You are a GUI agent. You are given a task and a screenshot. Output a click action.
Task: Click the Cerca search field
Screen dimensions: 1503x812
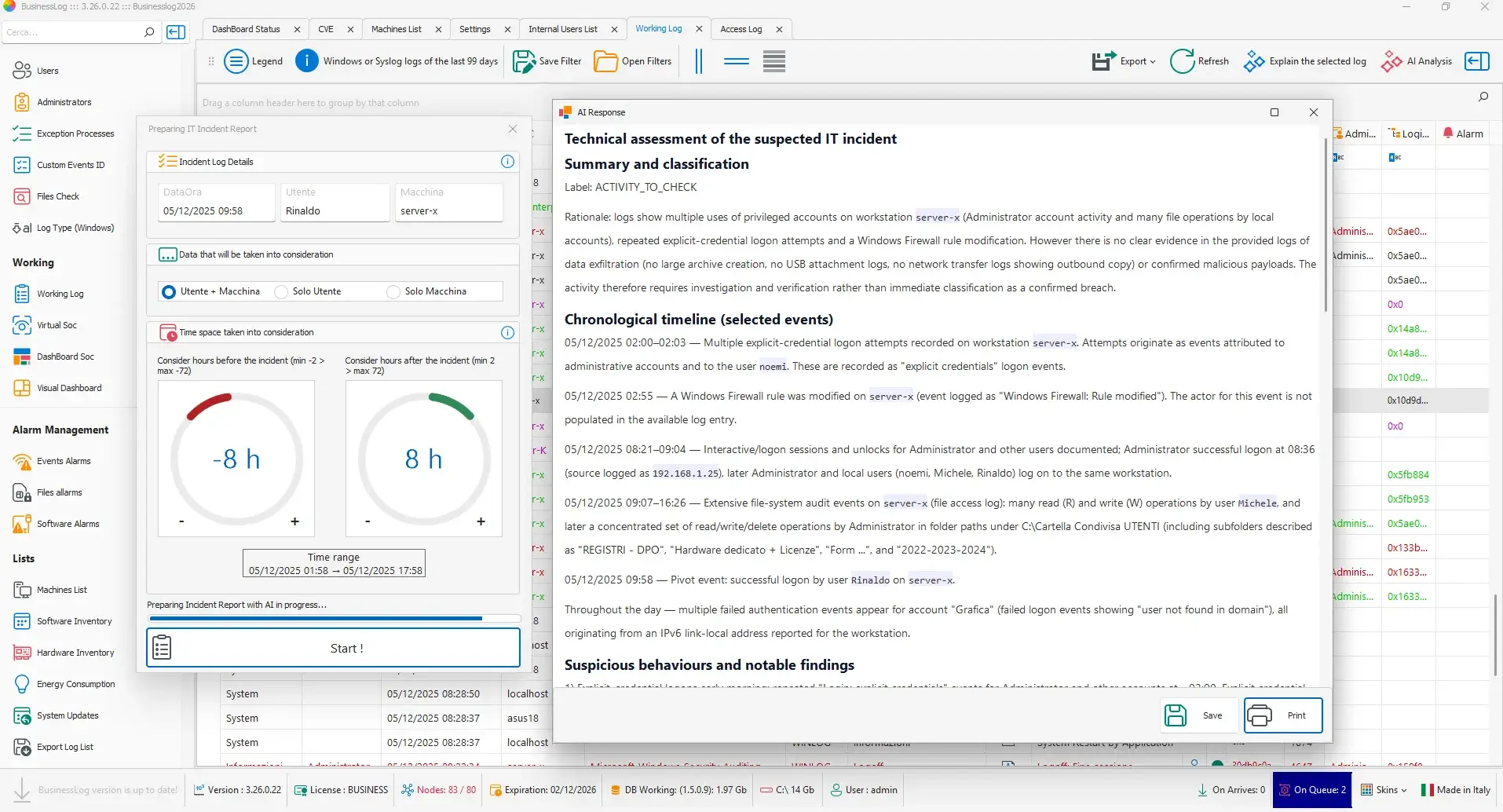coord(72,32)
